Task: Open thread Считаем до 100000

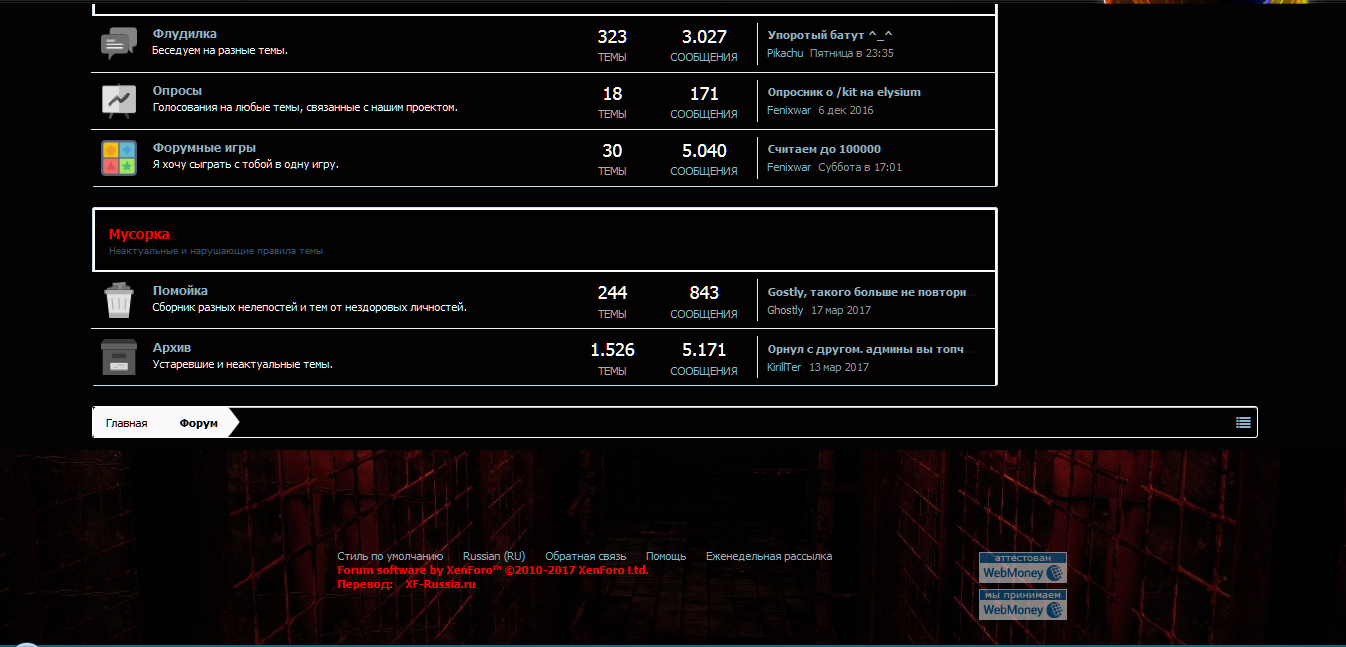Action: coord(824,149)
